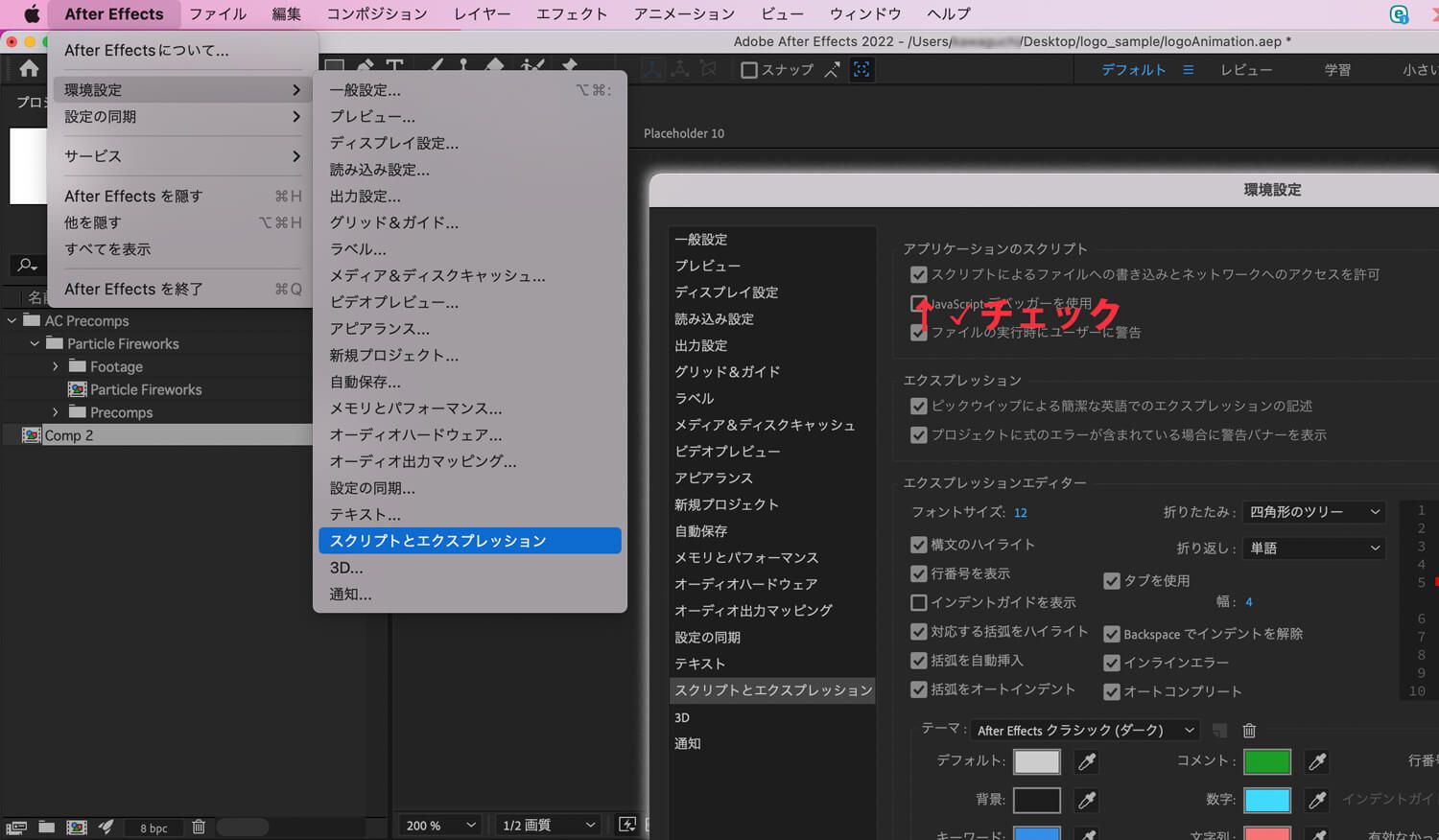Click the menu bar status icon at right
The image size is (1439, 840).
[x=1400, y=13]
